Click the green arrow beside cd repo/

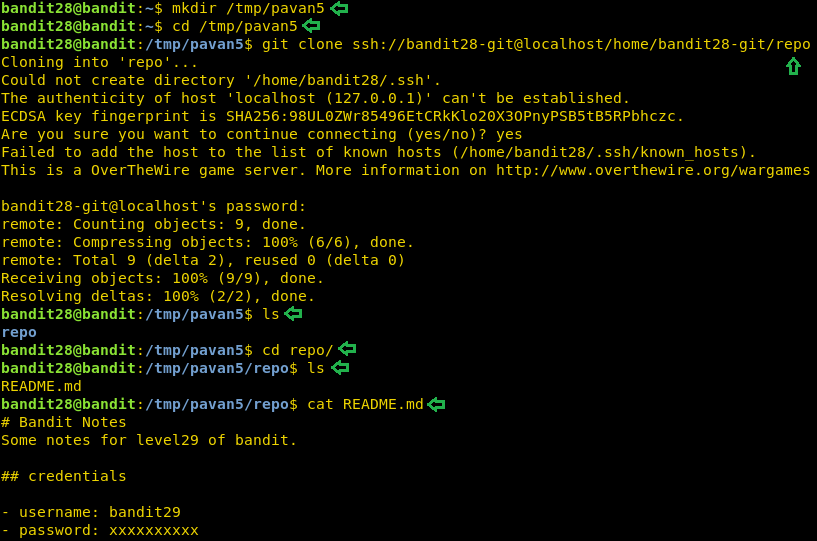tap(347, 349)
